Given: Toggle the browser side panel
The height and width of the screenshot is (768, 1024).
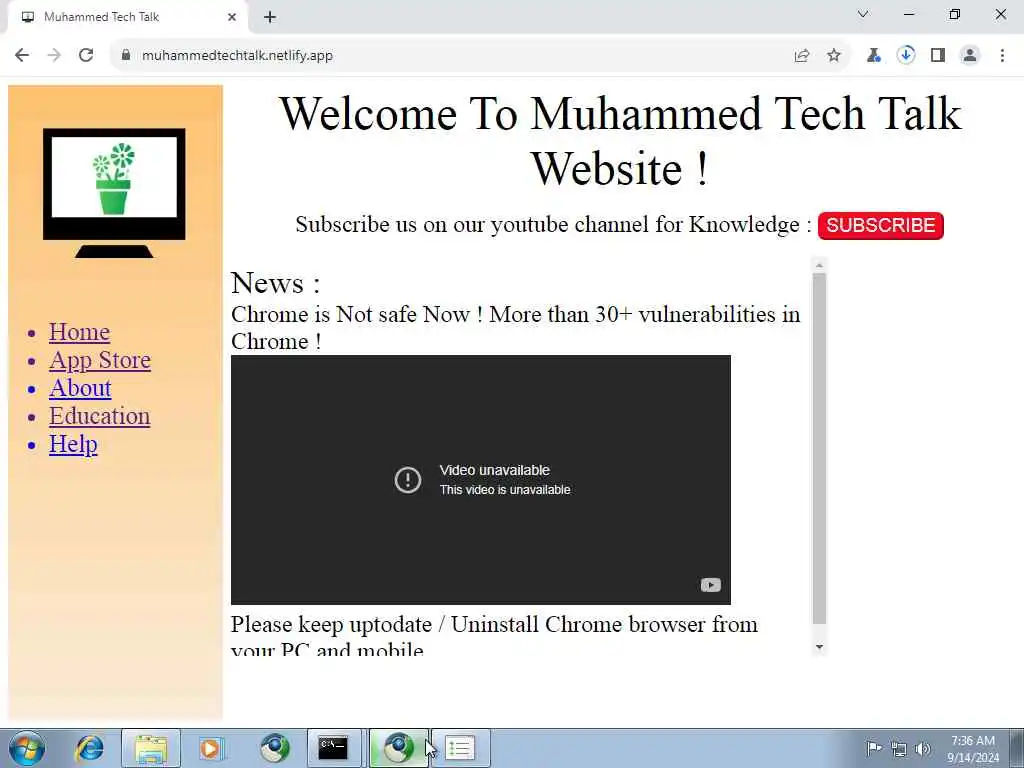Looking at the screenshot, I should pos(938,56).
